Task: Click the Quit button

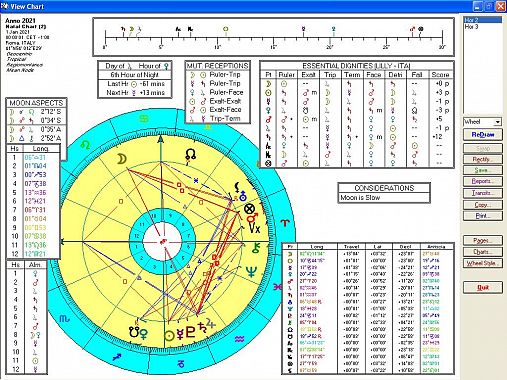Action: [483, 287]
